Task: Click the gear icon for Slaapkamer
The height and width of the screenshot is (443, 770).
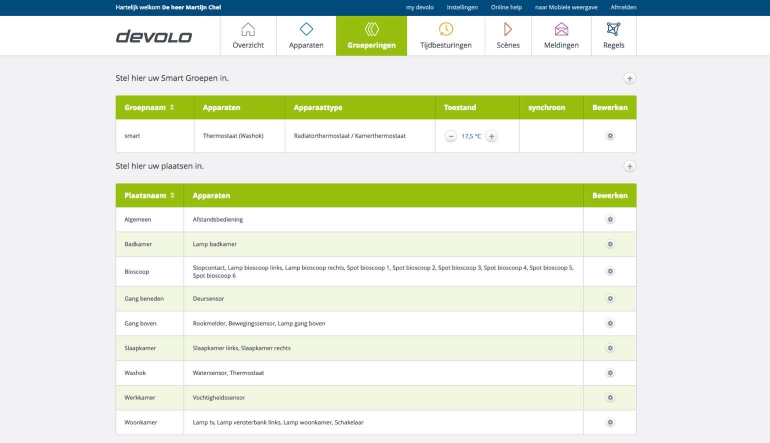Action: pyautogui.click(x=610, y=348)
